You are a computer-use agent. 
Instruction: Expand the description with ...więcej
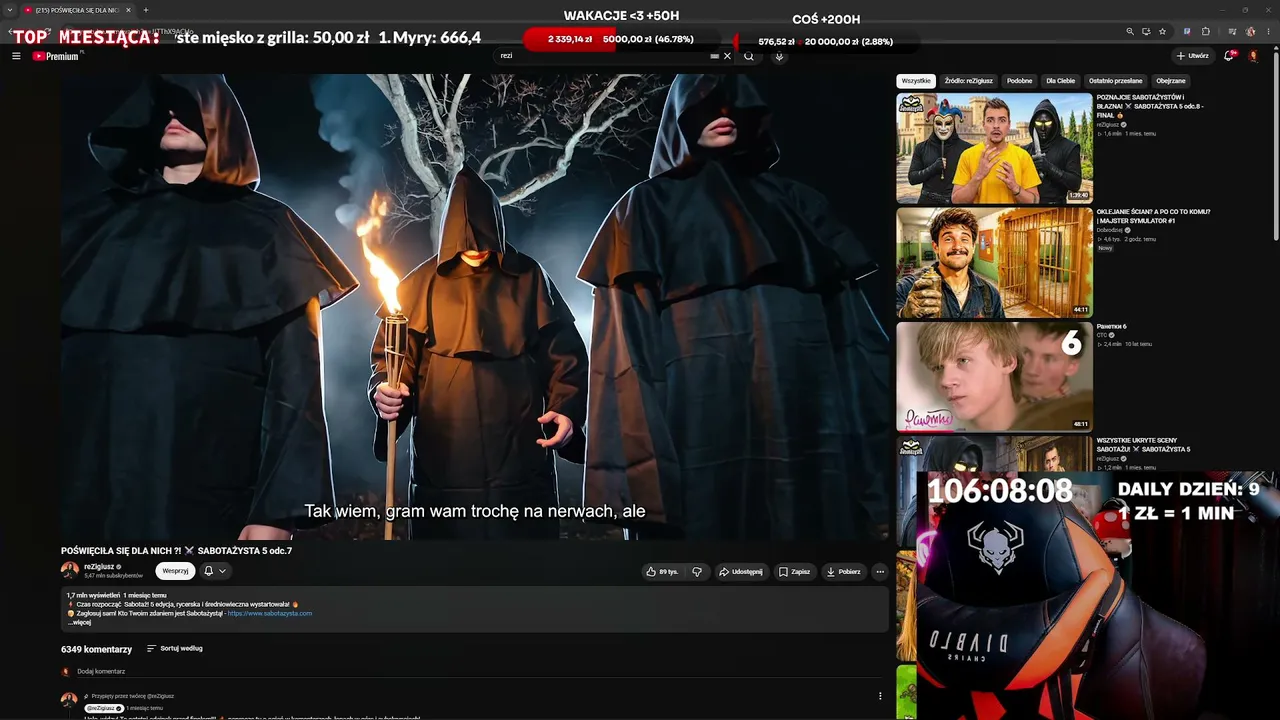(x=80, y=622)
